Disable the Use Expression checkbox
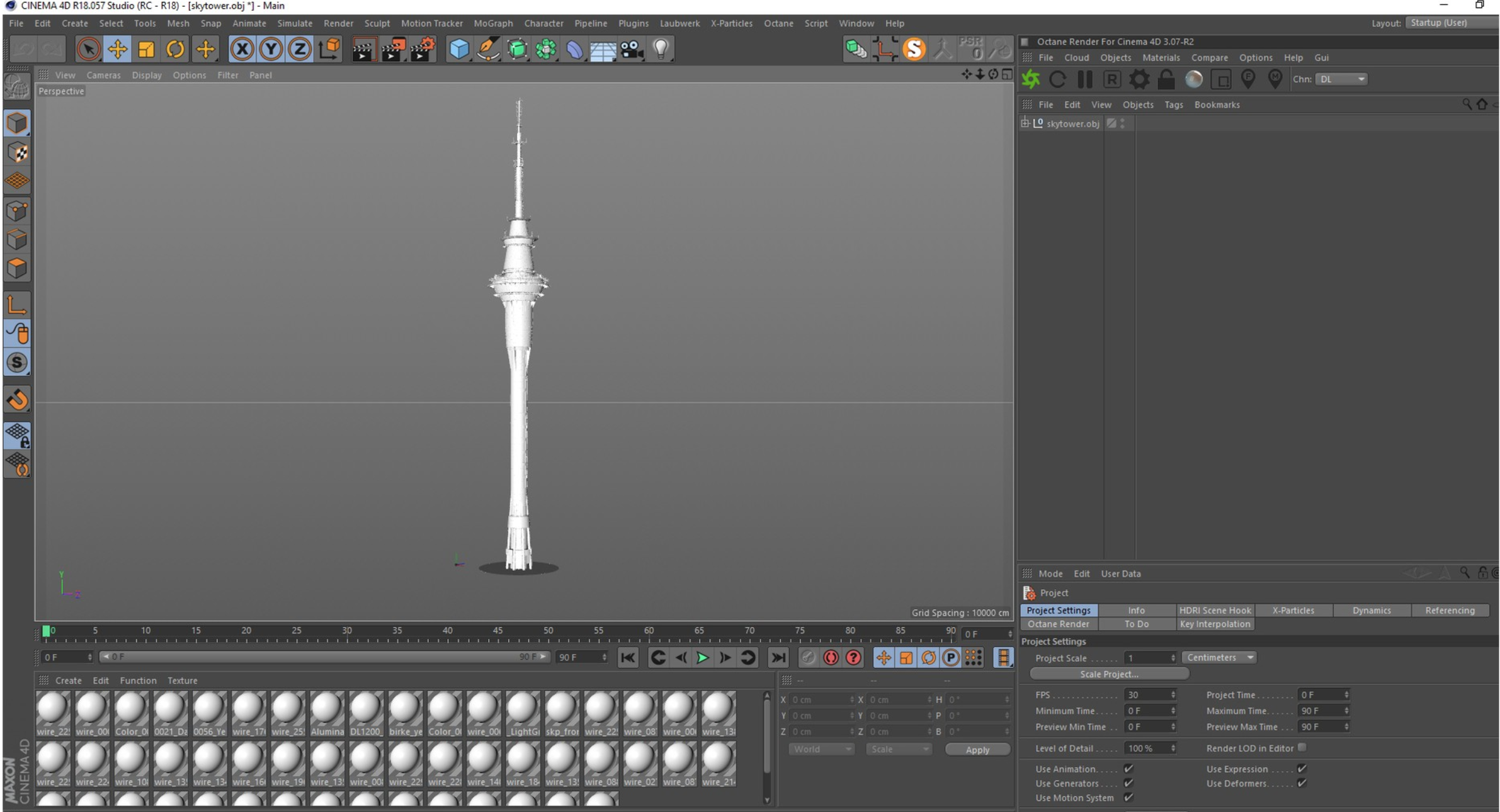This screenshot has width=1500, height=812. pyautogui.click(x=1302, y=769)
